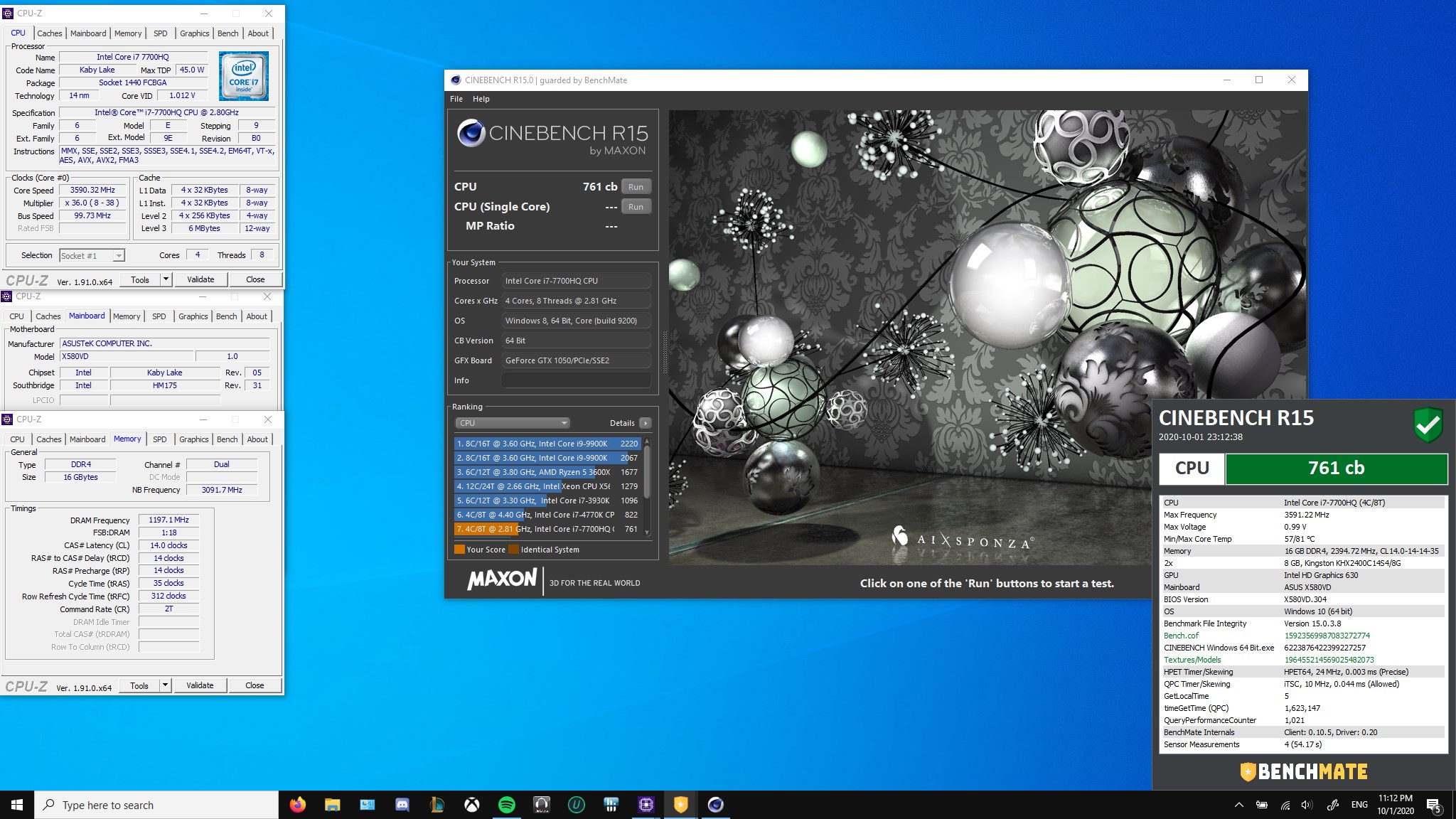Image resolution: width=1456 pixels, height=819 pixels.
Task: Switch to BenchMate shield taskbar icon
Action: [680, 805]
